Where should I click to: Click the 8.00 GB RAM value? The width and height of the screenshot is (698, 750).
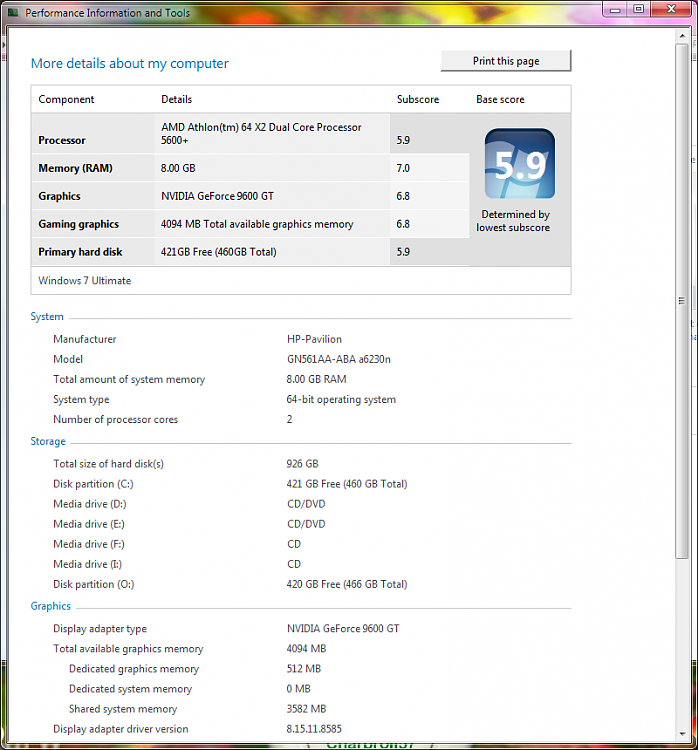[316, 379]
